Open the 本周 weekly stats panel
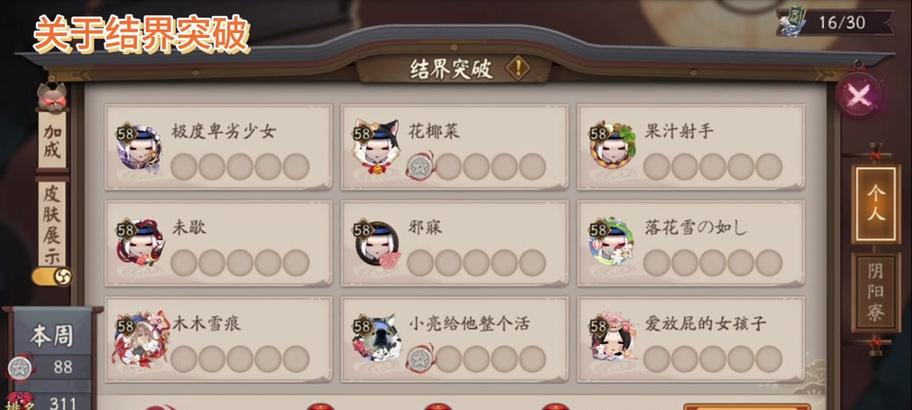 [52, 336]
